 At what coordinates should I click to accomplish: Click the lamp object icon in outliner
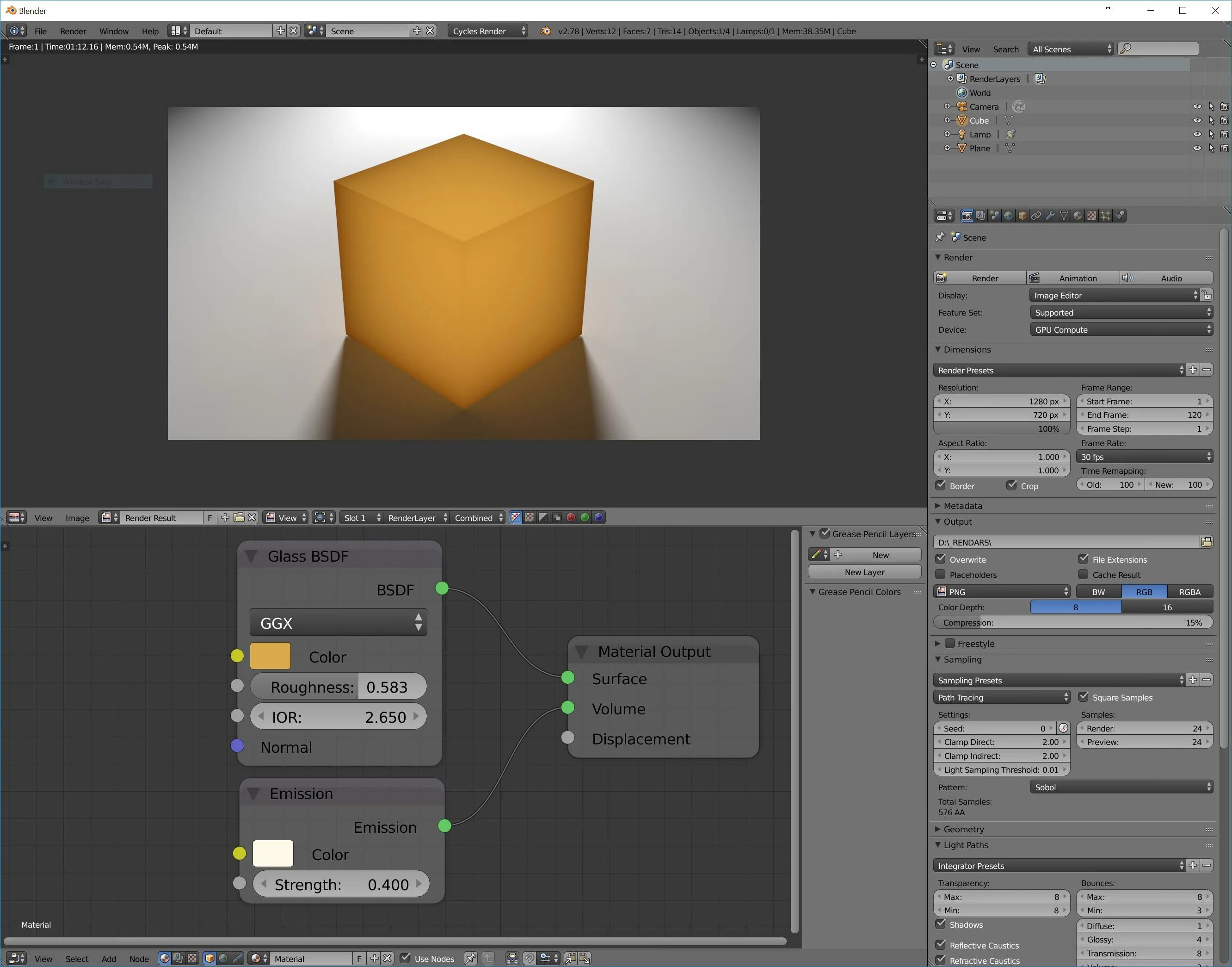[x=962, y=134]
